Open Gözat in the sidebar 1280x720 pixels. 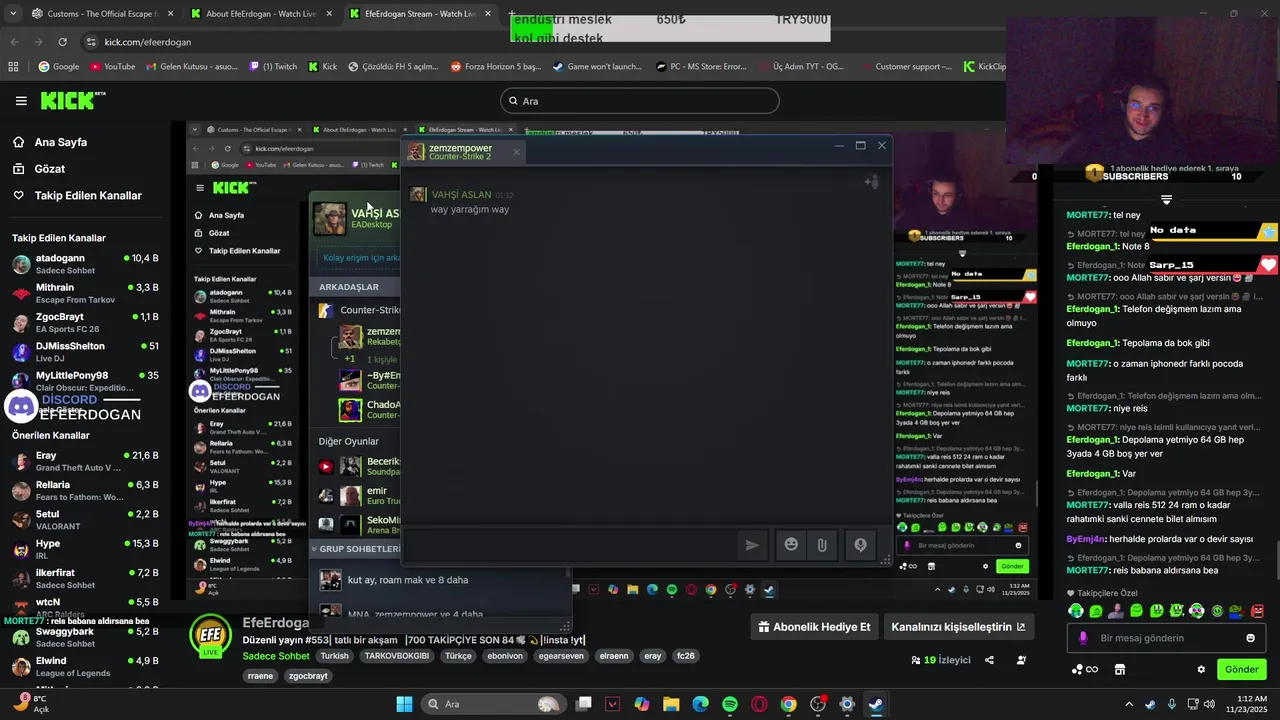49,169
